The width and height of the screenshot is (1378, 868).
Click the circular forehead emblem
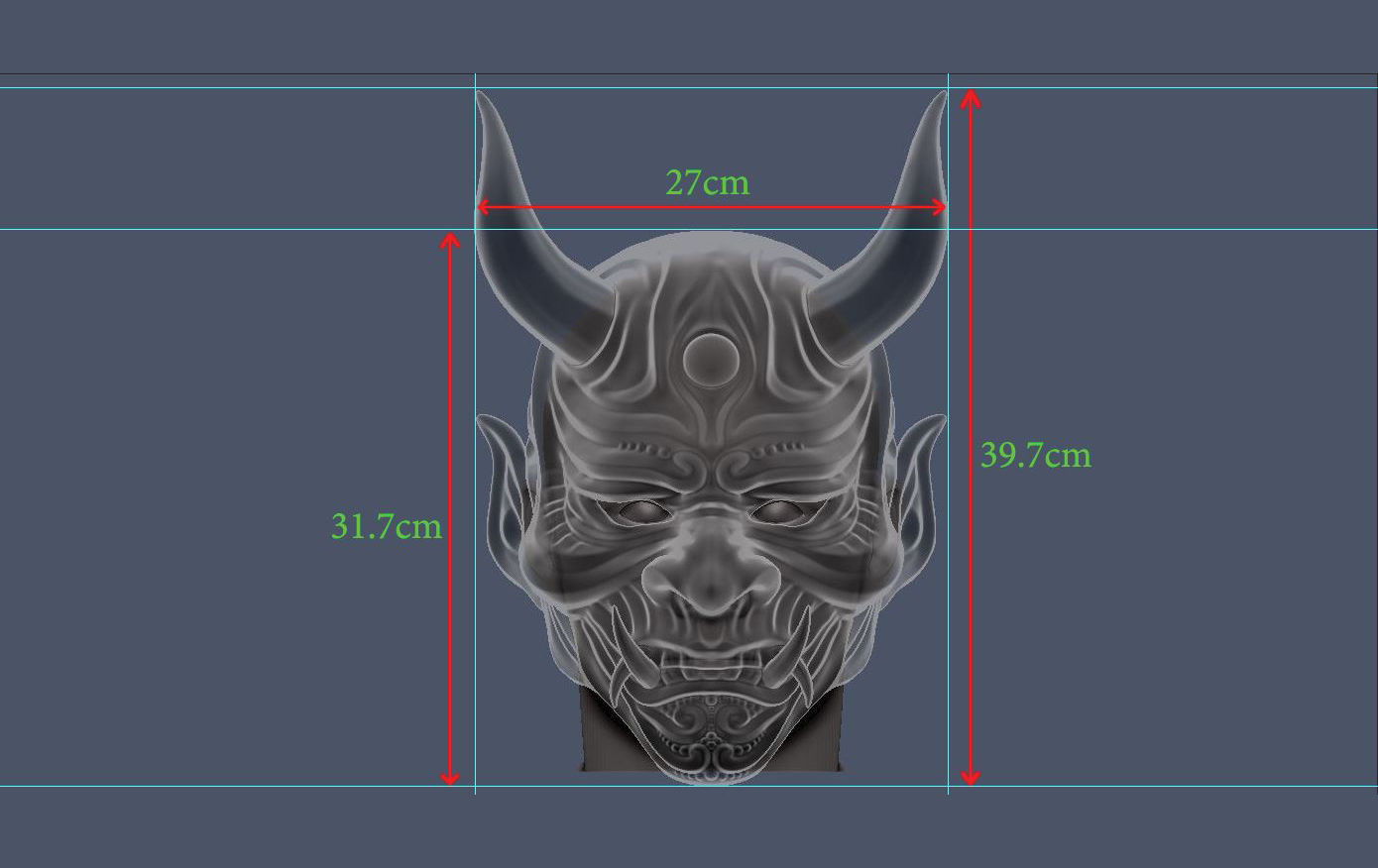708,359
